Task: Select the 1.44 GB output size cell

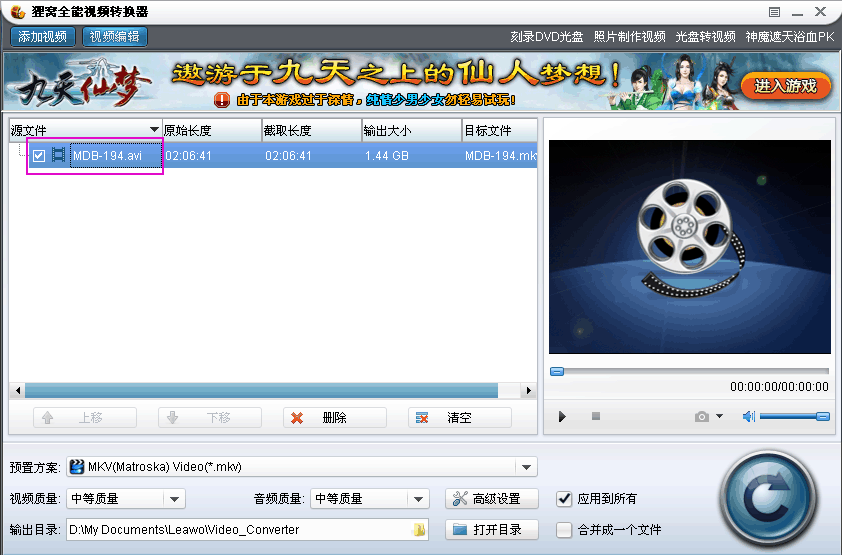Action: [387, 156]
